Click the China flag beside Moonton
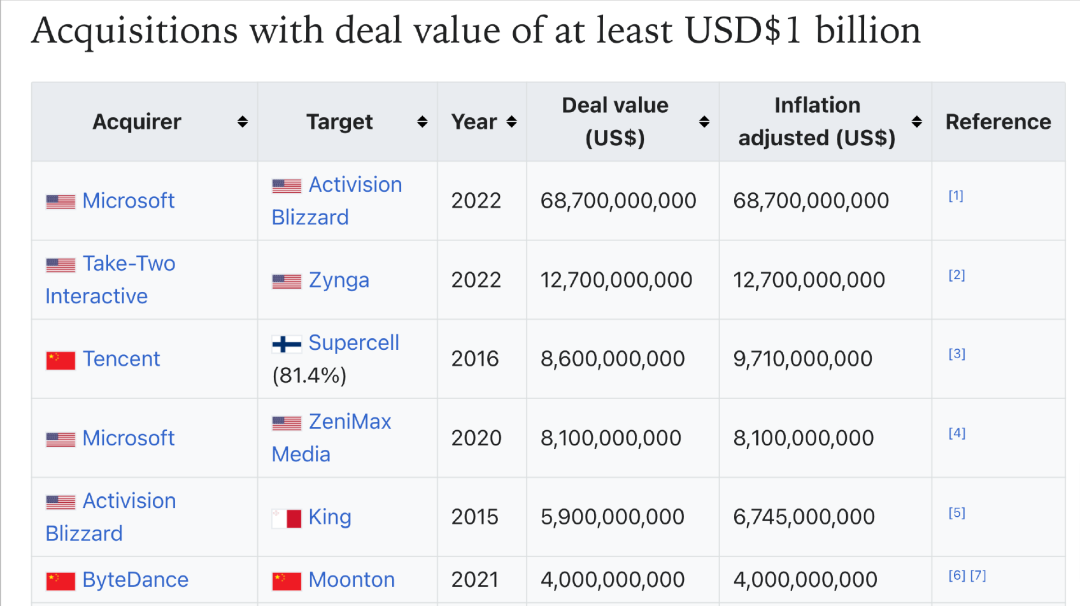The width and height of the screenshot is (1080, 606). [286, 581]
